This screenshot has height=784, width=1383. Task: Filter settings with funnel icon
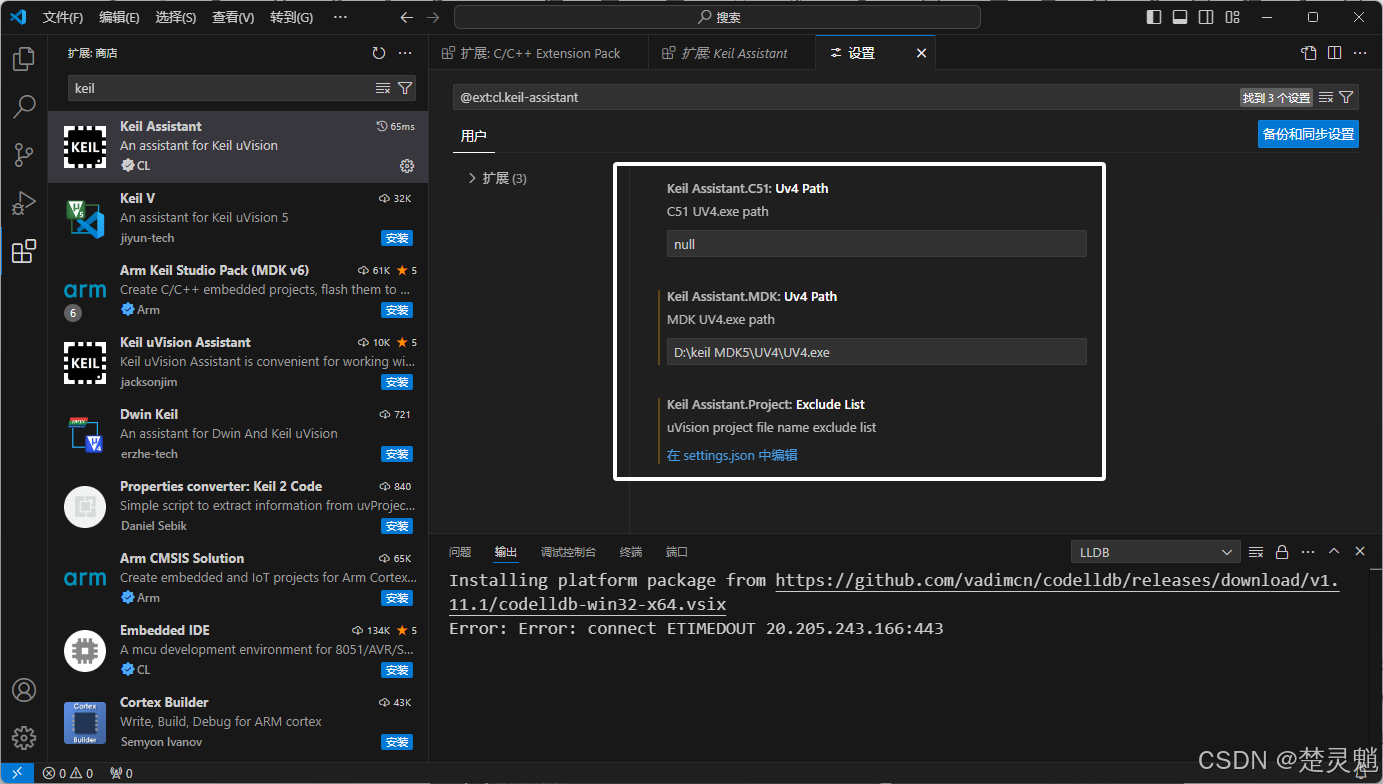pyautogui.click(x=1346, y=97)
